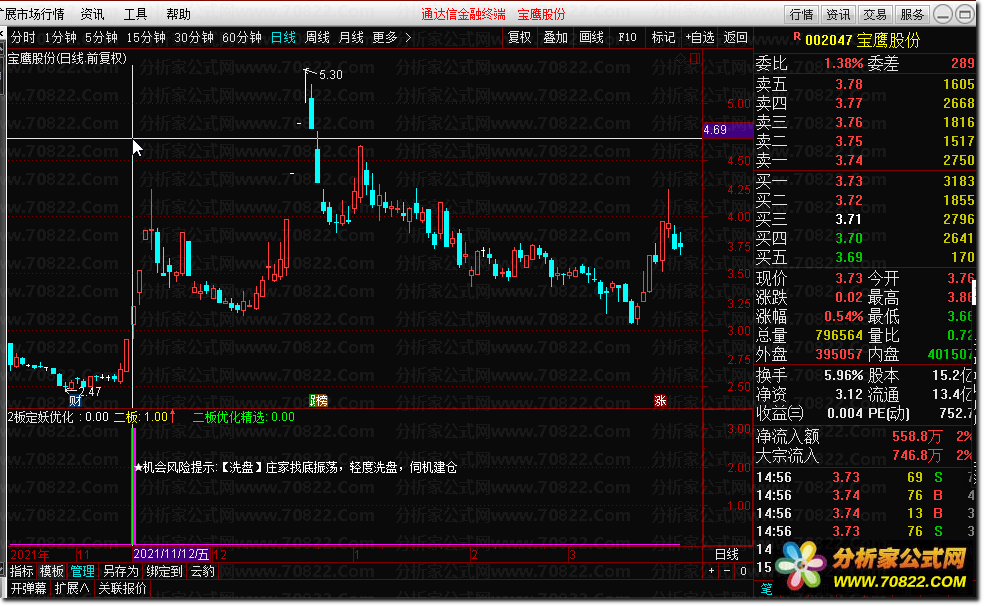Viewport: 985px width, 606px height.
Task: Click the 开弹幕 toggle
Action: (x=28, y=588)
